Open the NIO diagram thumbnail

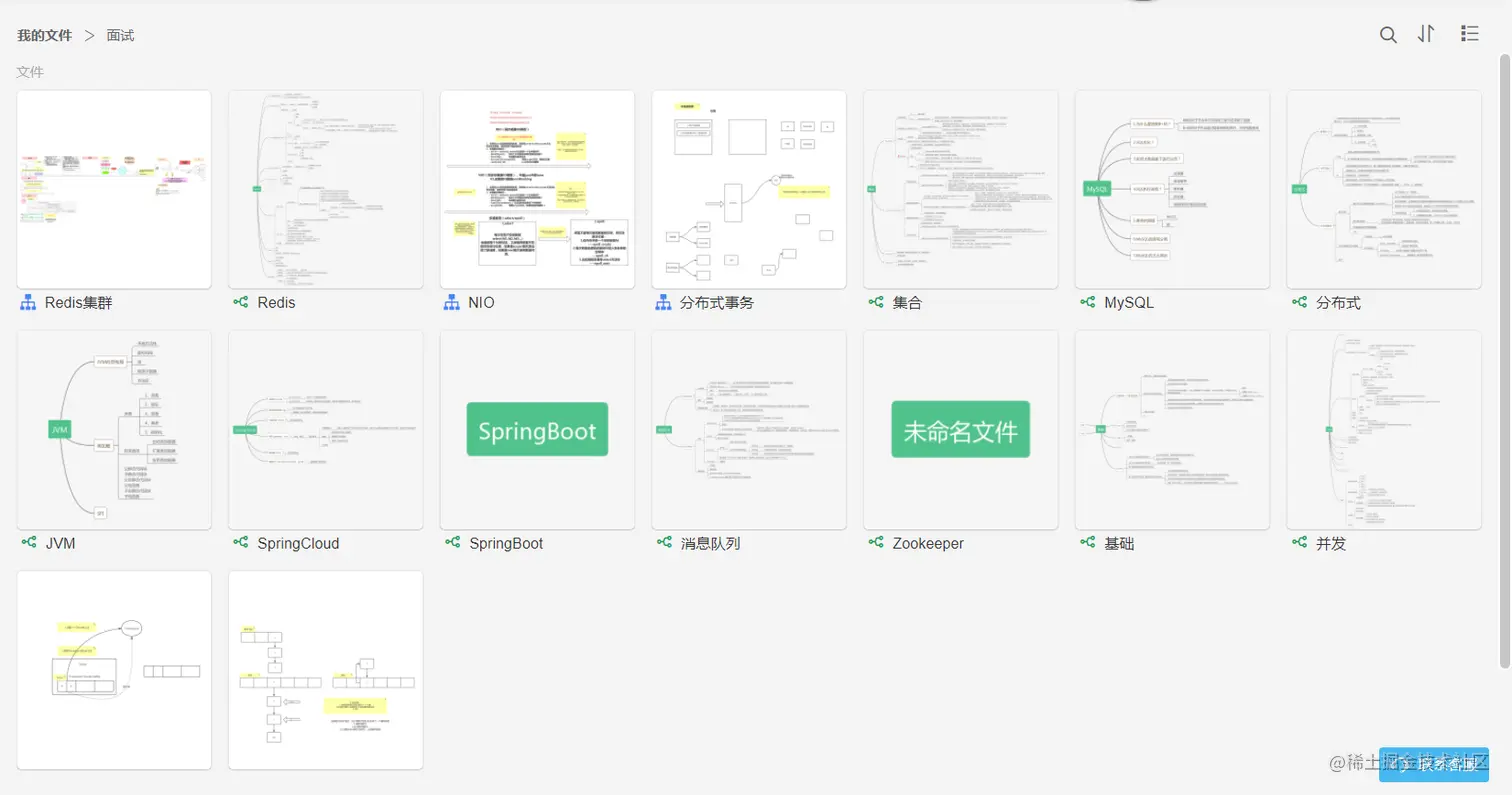click(537, 189)
